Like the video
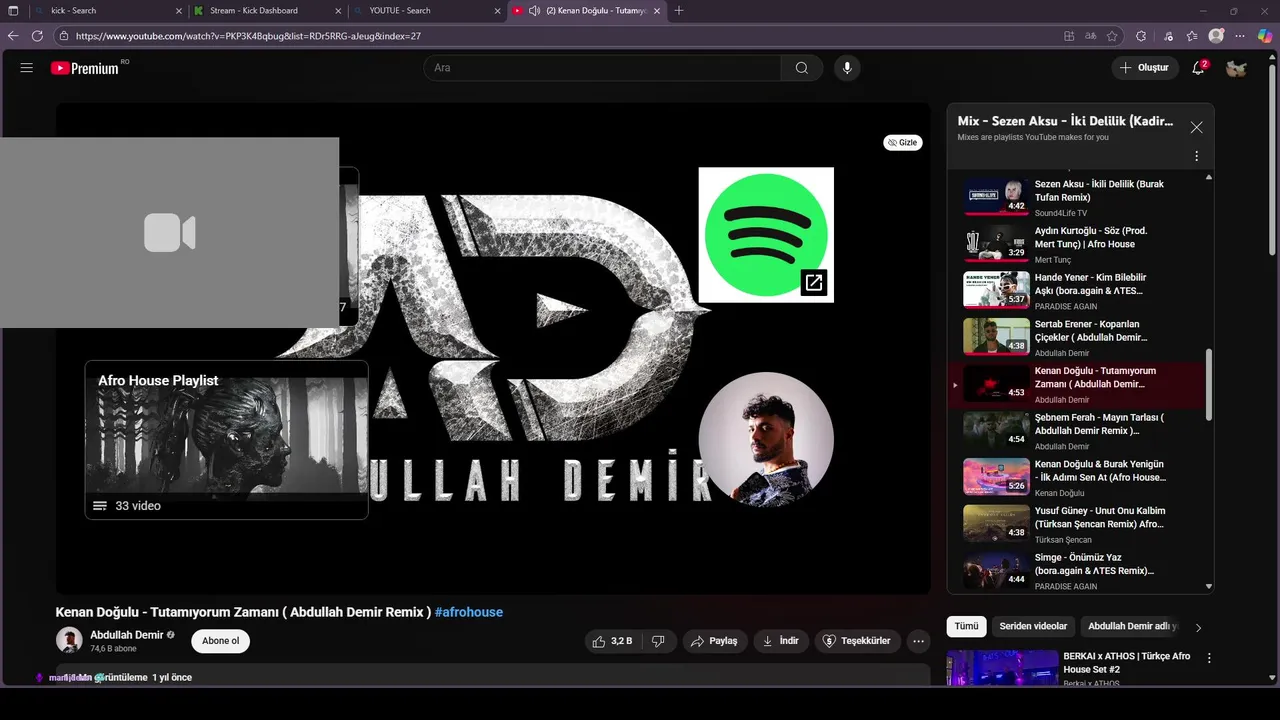Screen dimensions: 1280x720 (x=612, y=641)
